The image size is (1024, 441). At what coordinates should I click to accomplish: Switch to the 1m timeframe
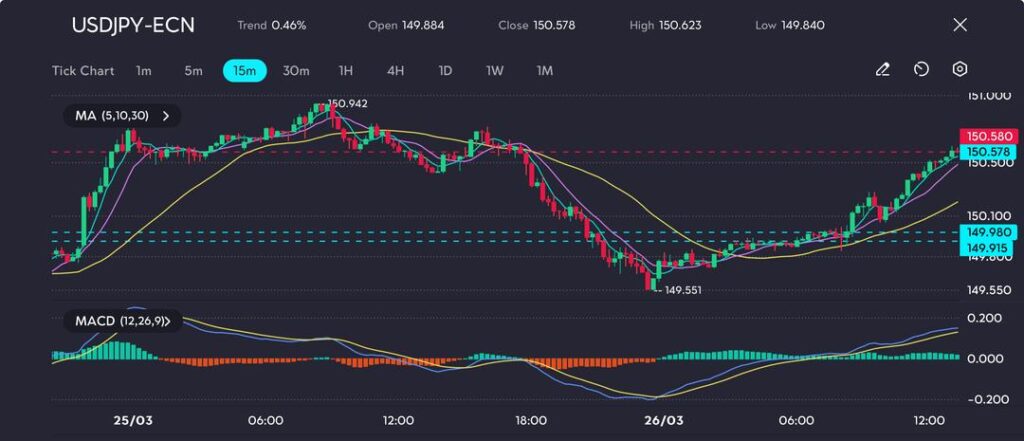pos(144,71)
